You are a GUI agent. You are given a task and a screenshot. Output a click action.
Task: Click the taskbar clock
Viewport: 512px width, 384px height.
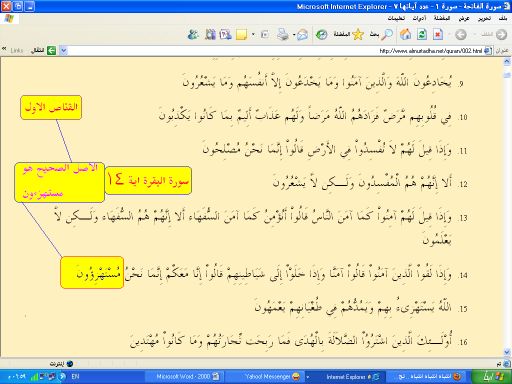click(17, 377)
